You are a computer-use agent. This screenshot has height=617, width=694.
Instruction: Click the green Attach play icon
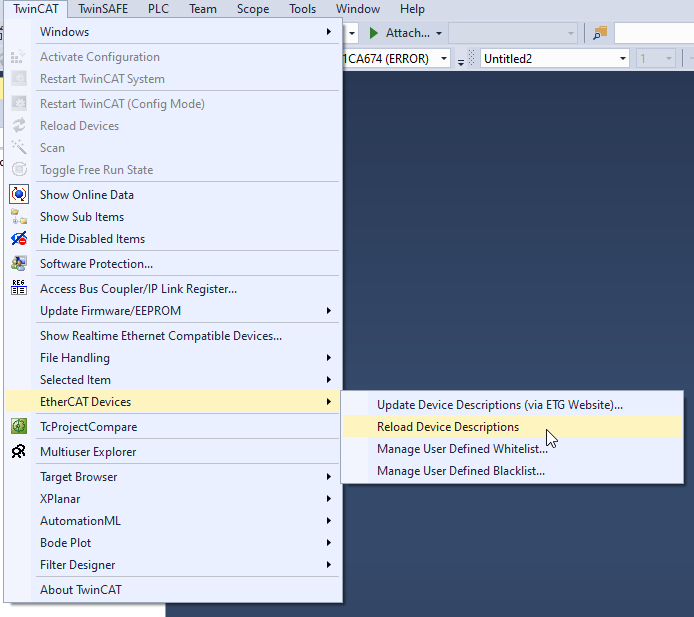tap(374, 33)
